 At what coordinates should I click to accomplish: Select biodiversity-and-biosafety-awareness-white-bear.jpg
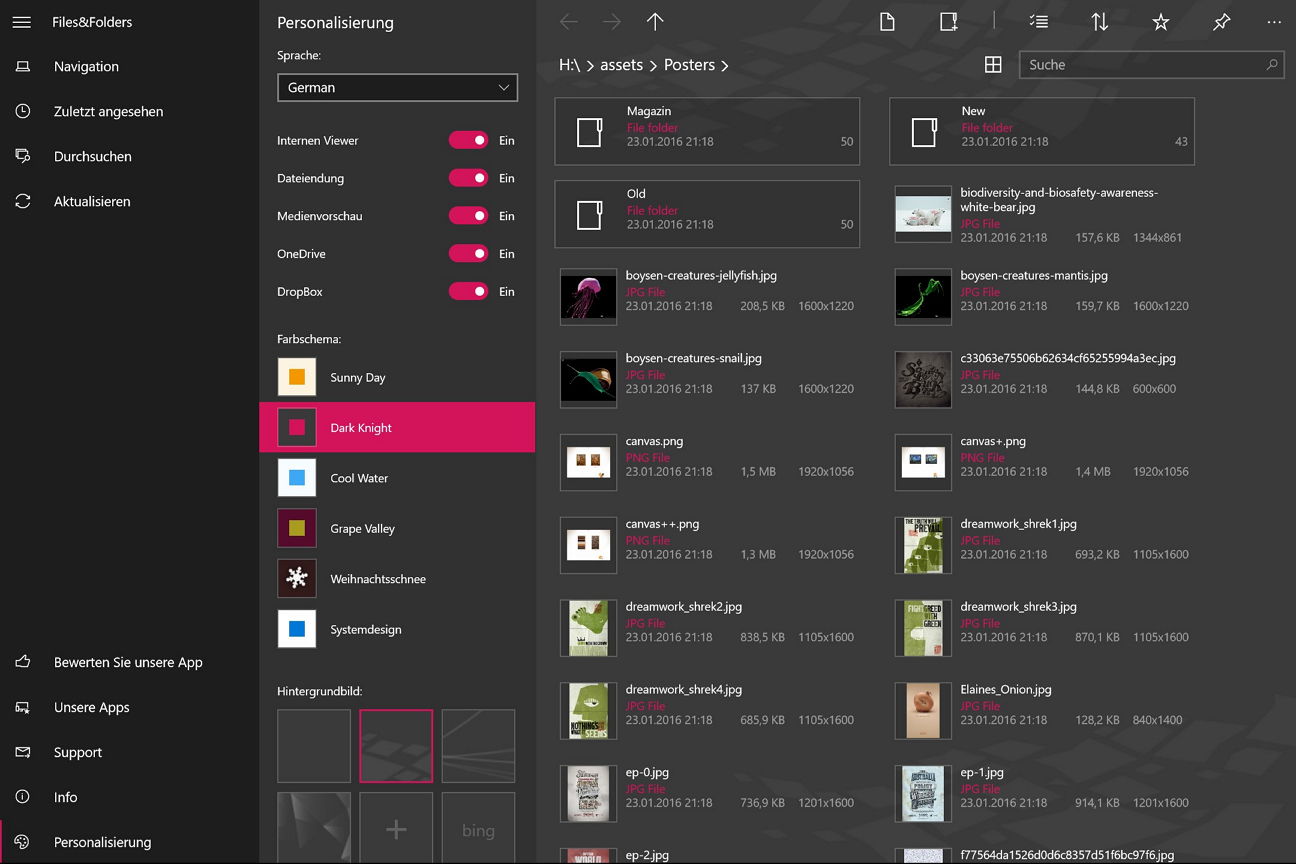(x=1042, y=214)
